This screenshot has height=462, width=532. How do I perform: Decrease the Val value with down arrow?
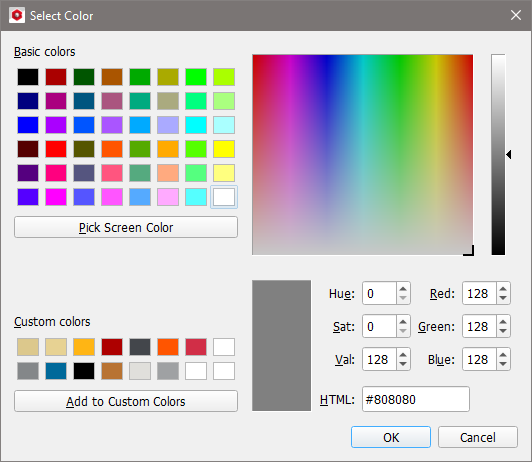[403, 364]
